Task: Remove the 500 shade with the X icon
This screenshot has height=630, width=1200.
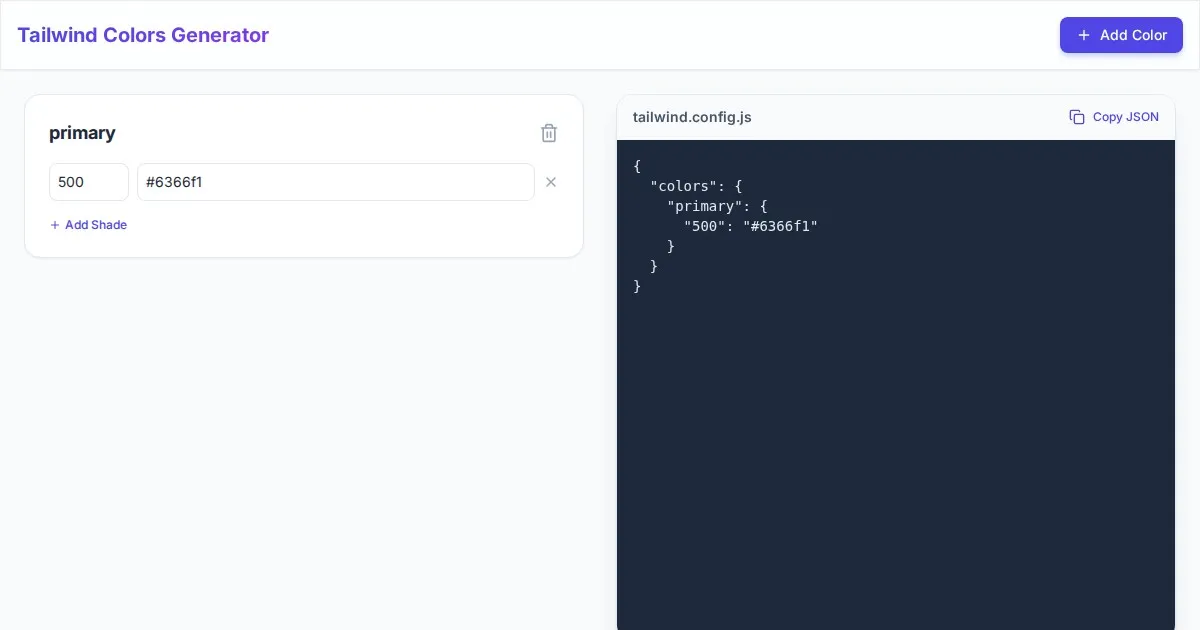Action: tap(550, 182)
